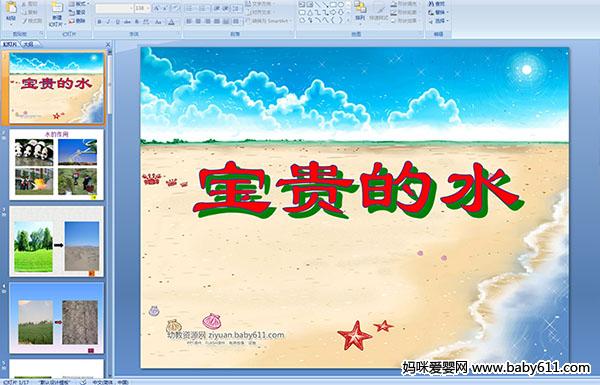This screenshot has width=600, height=385.
Task: Click the language indicator in status bar
Action: pos(110,382)
